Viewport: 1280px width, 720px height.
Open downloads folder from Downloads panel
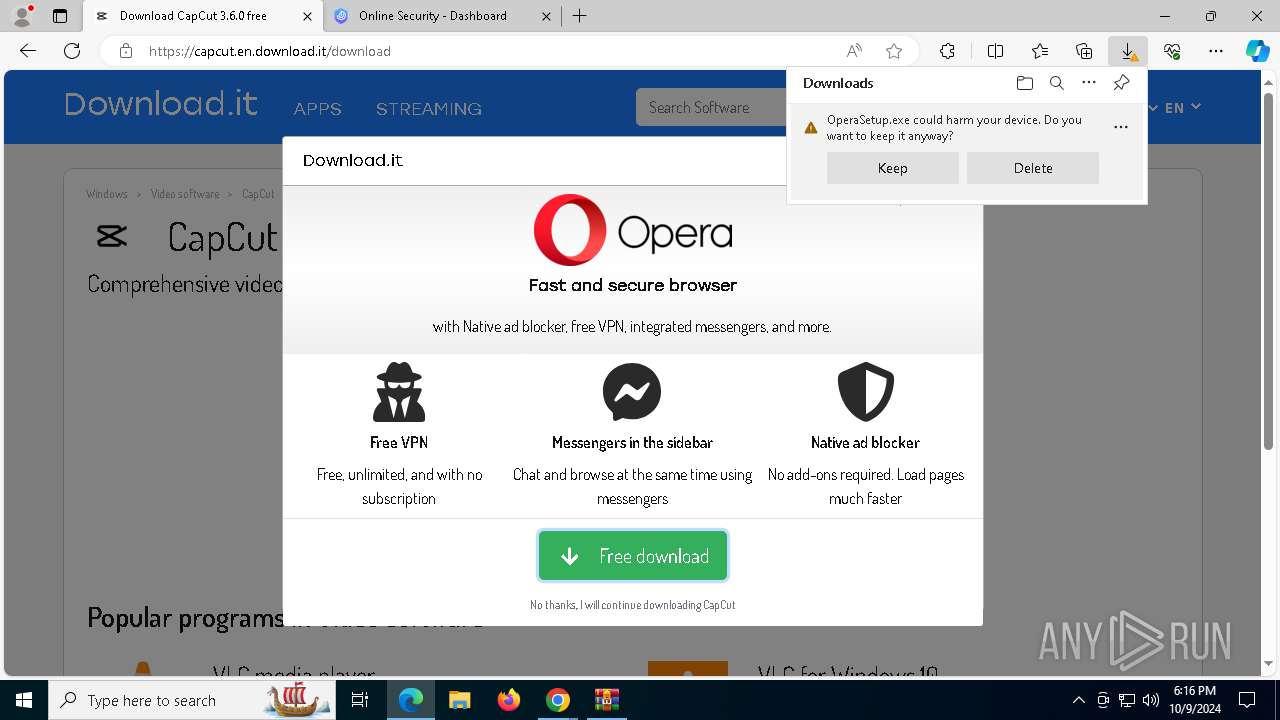pyautogui.click(x=1024, y=83)
